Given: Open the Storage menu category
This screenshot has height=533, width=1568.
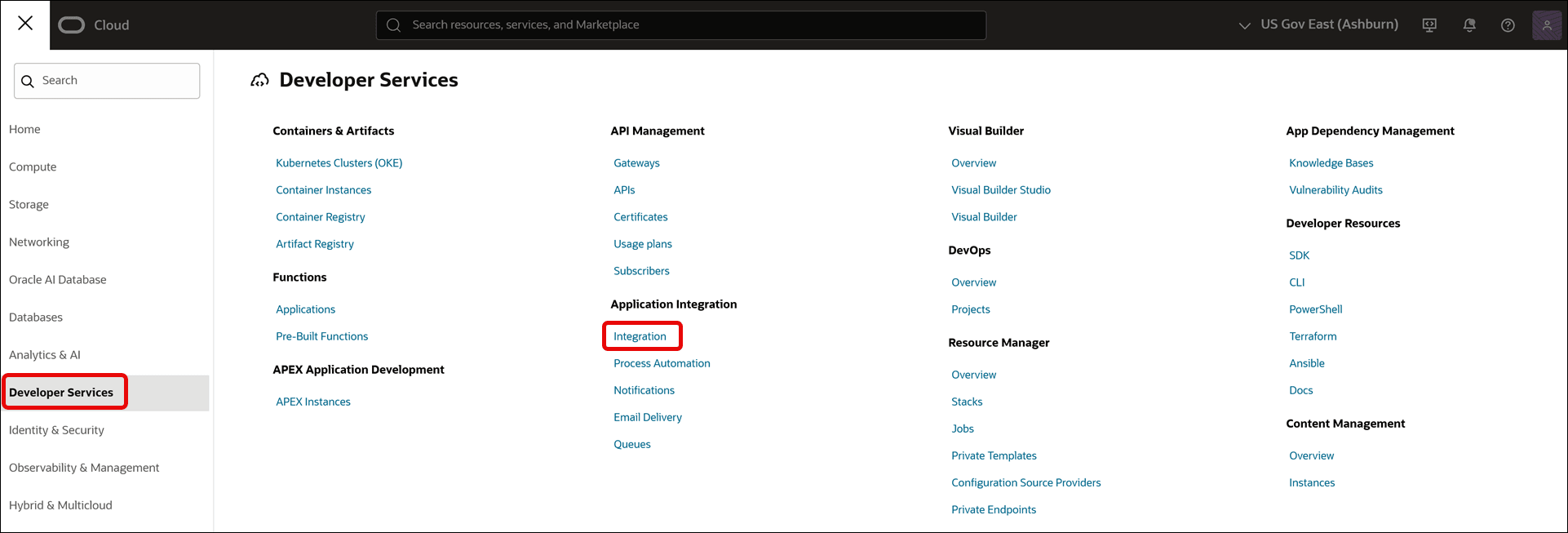Looking at the screenshot, I should tap(29, 204).
